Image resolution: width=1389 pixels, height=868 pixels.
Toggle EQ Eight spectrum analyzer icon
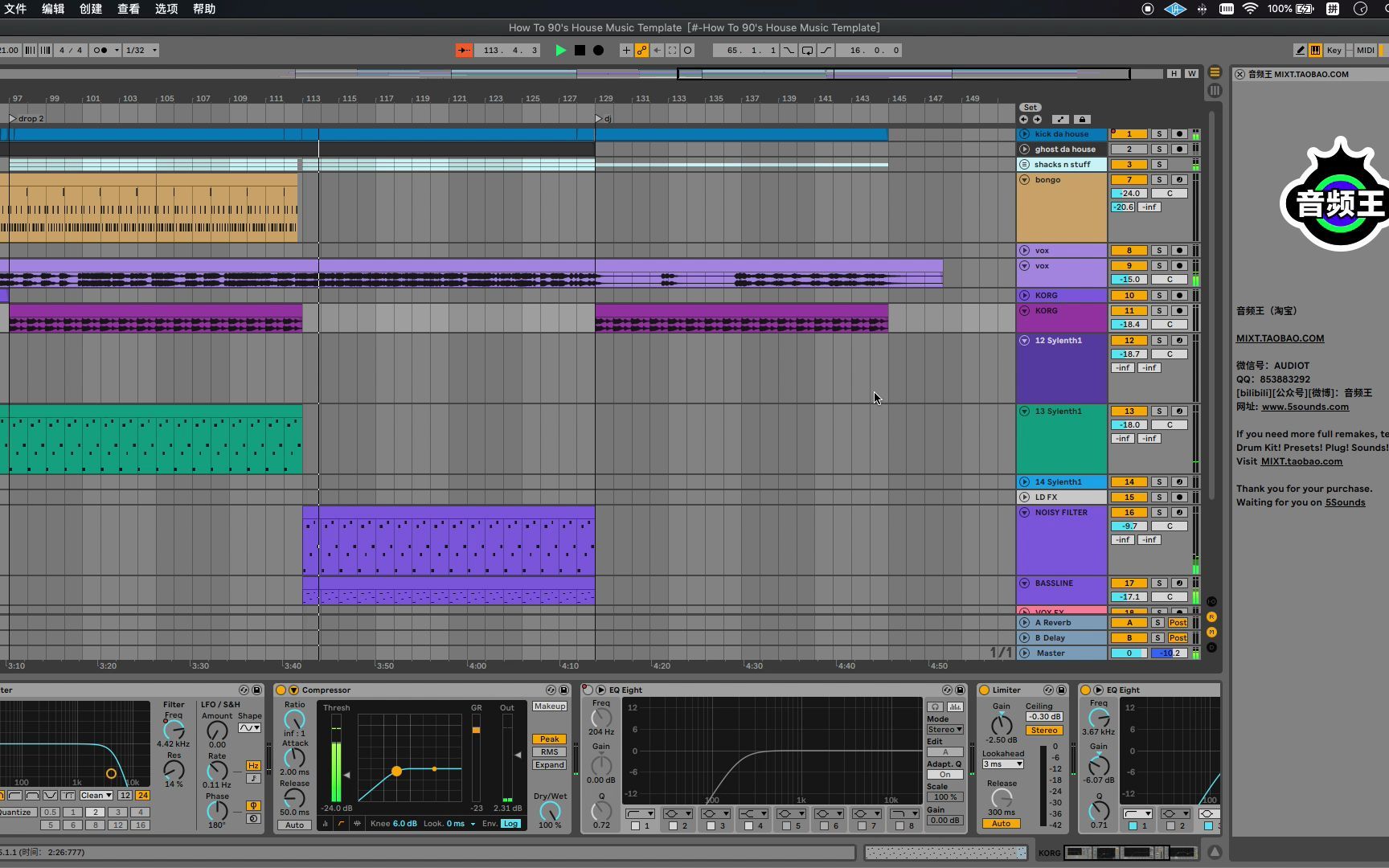pyautogui.click(x=954, y=706)
